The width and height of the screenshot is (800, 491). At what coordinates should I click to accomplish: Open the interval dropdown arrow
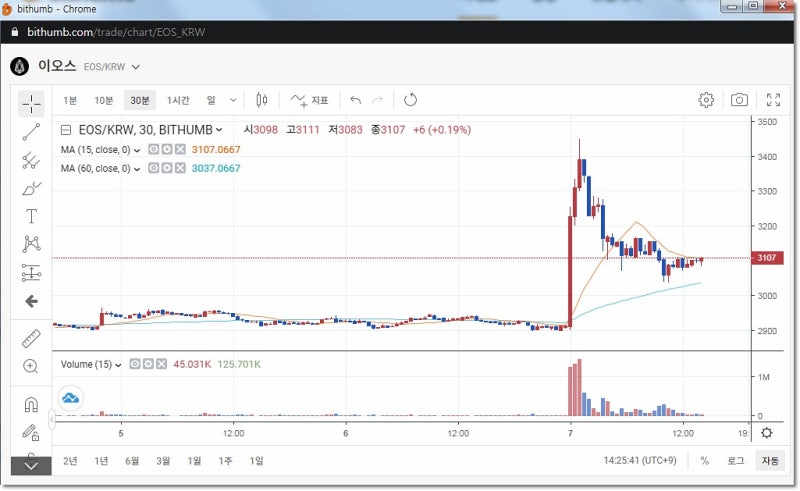(x=233, y=100)
